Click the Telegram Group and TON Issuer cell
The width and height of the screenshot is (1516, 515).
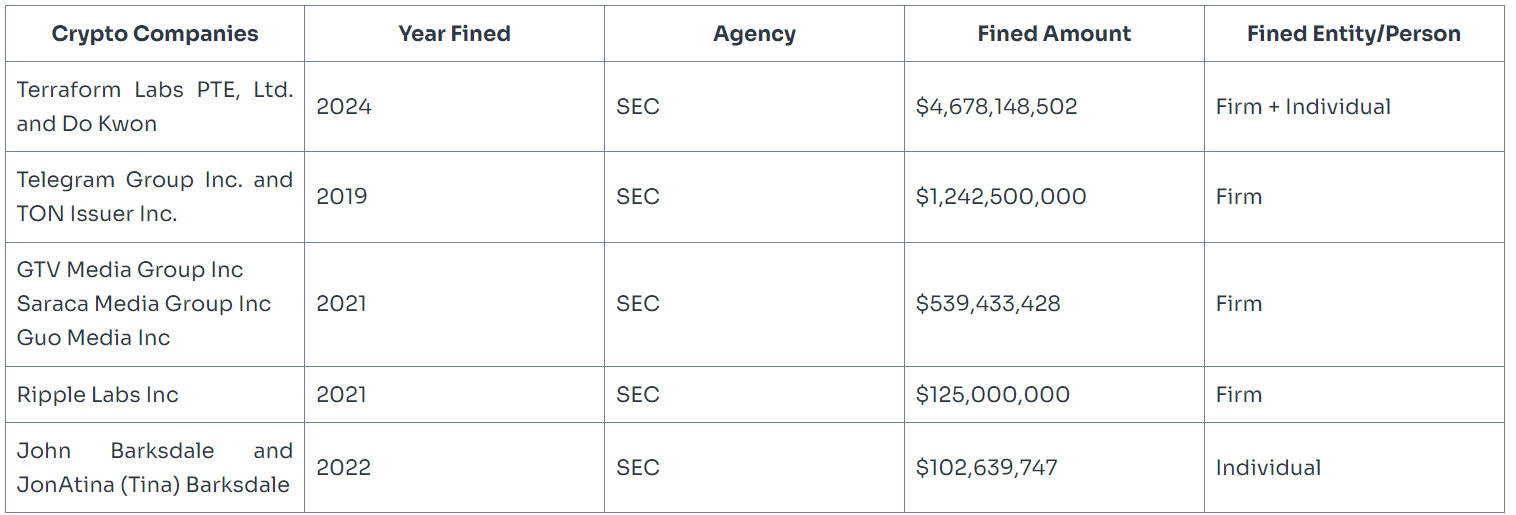click(x=155, y=197)
